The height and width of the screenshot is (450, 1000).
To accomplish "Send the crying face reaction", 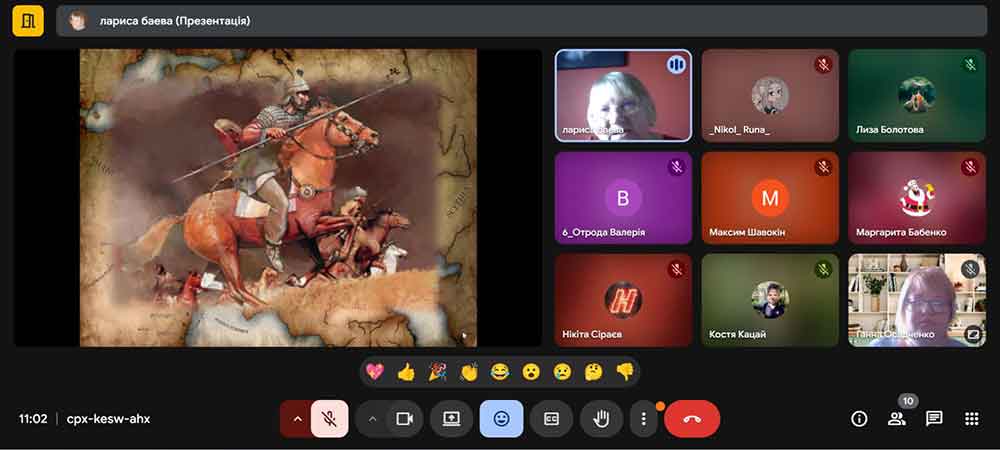I will 562,372.
